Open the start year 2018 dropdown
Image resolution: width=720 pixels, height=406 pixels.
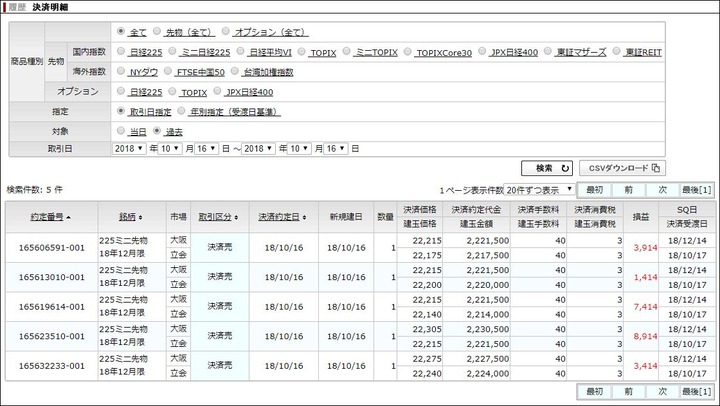click(x=129, y=149)
